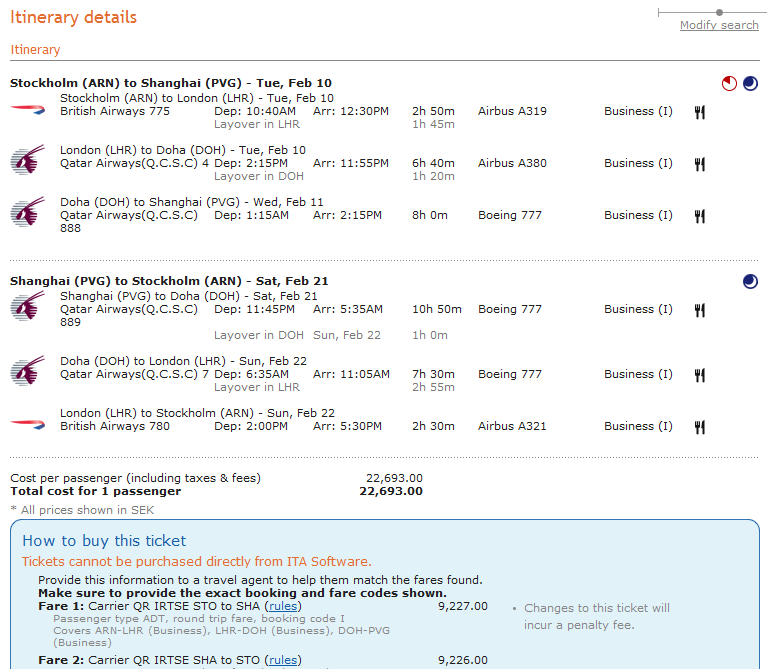Click the Qatar Airways logo for Doha to London flight
Image resolution: width=767 pixels, height=669 pixels.
tap(28, 371)
